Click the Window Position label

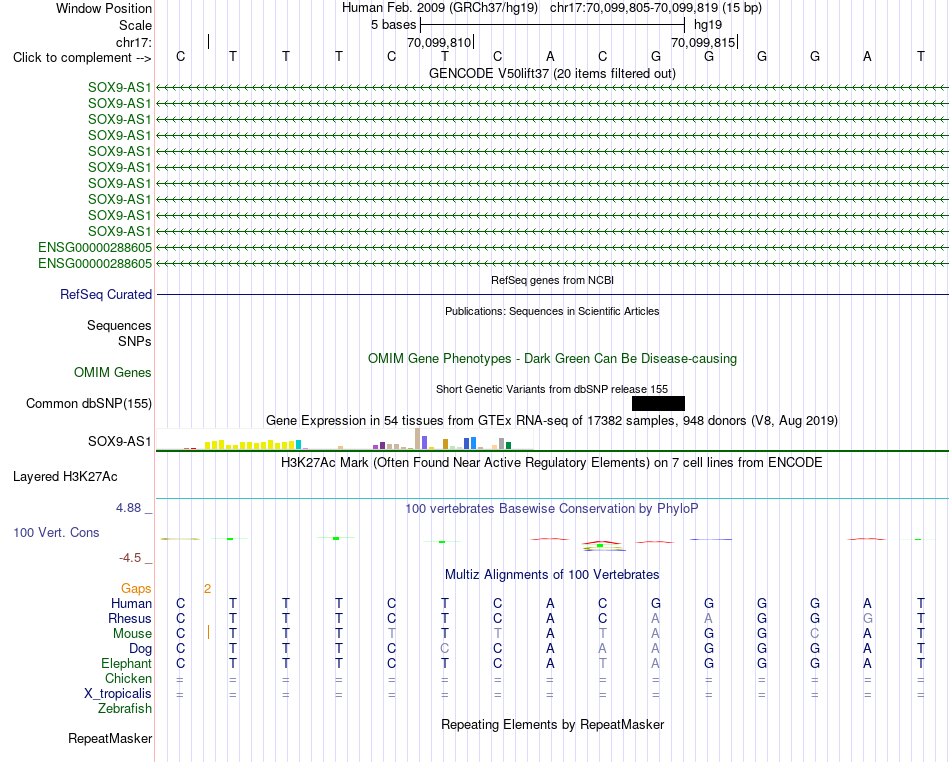click(104, 8)
